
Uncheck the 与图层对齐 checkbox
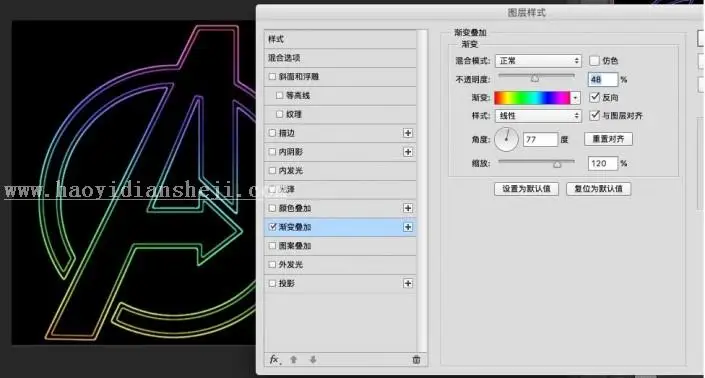click(x=594, y=116)
